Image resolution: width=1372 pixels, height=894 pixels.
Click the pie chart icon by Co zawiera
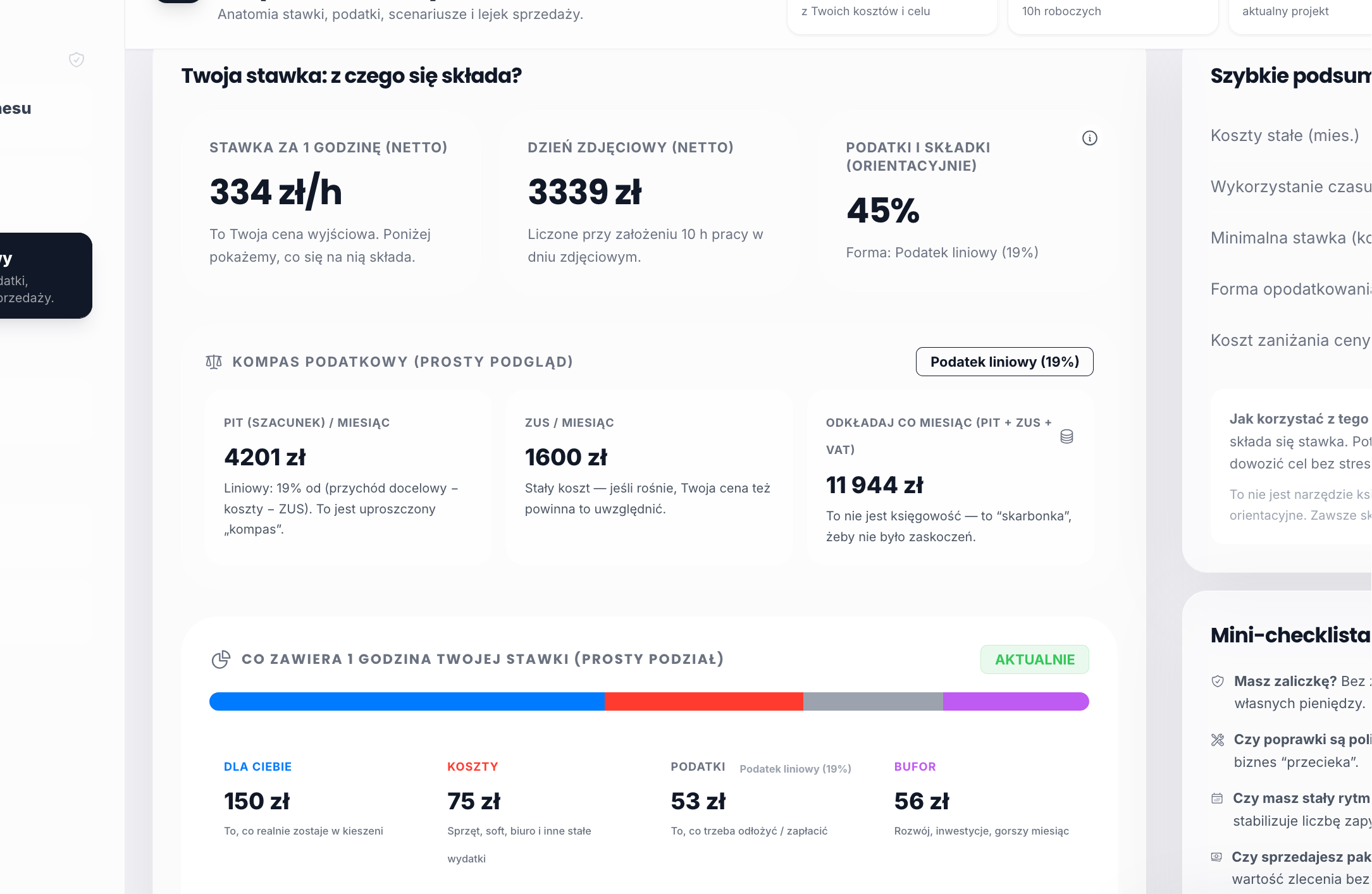coord(221,659)
